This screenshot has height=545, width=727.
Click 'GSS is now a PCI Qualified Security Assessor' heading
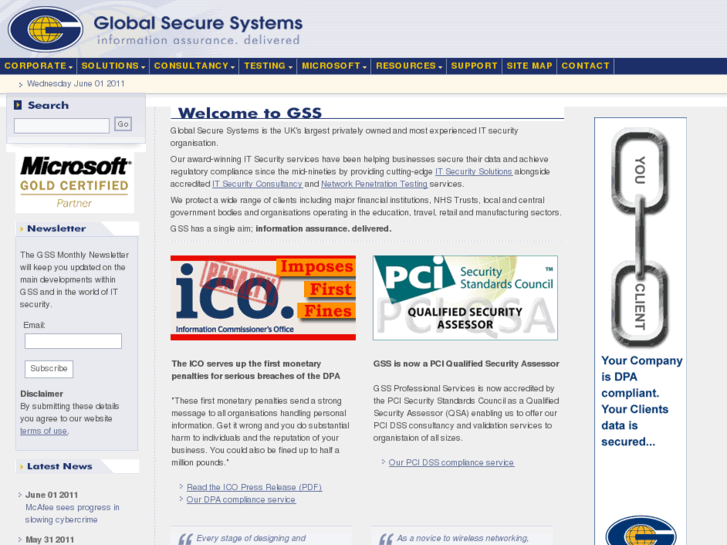(466, 364)
